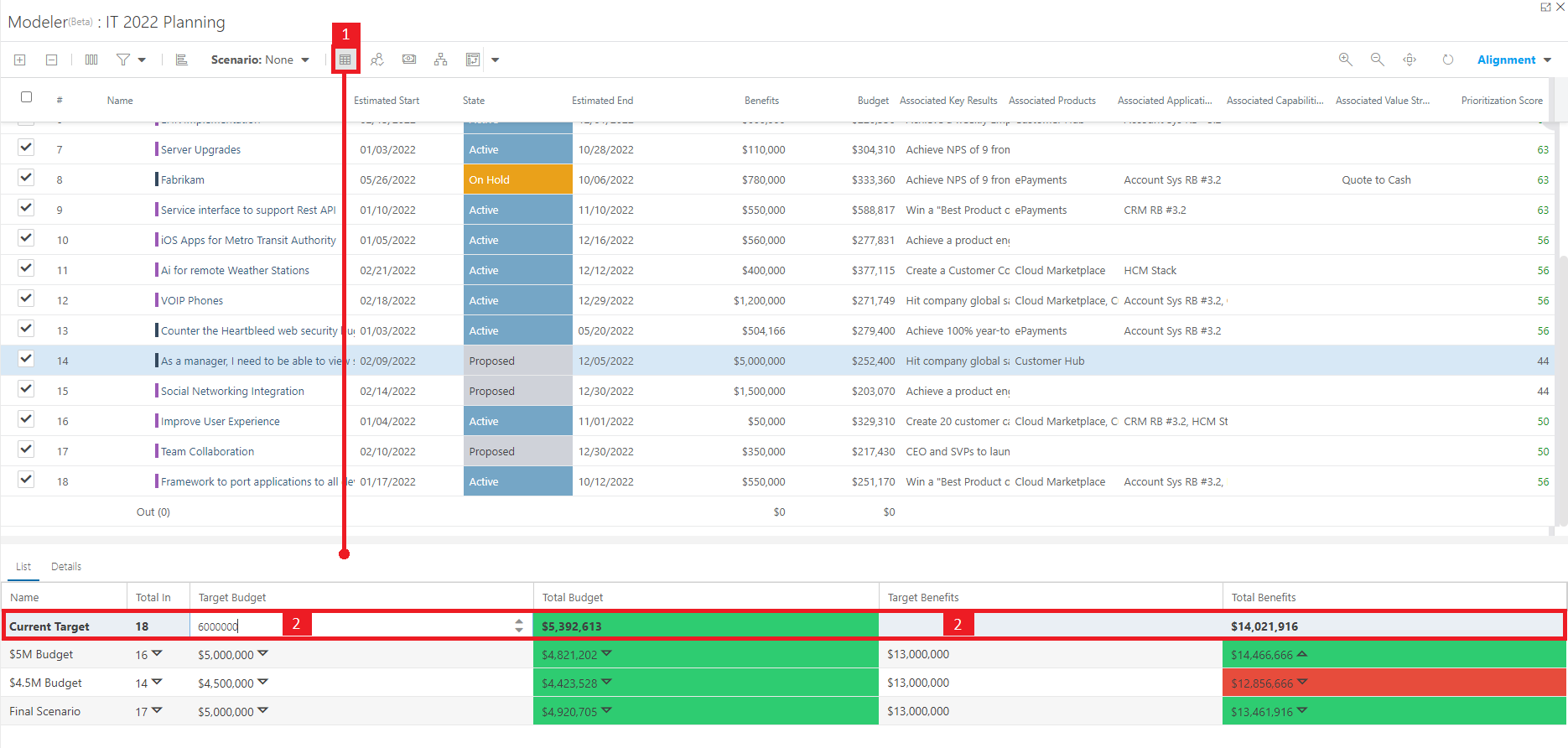The width and height of the screenshot is (1568, 748).
Task: Uncheck the Server Upgrades row checkbox
Action: click(26, 148)
